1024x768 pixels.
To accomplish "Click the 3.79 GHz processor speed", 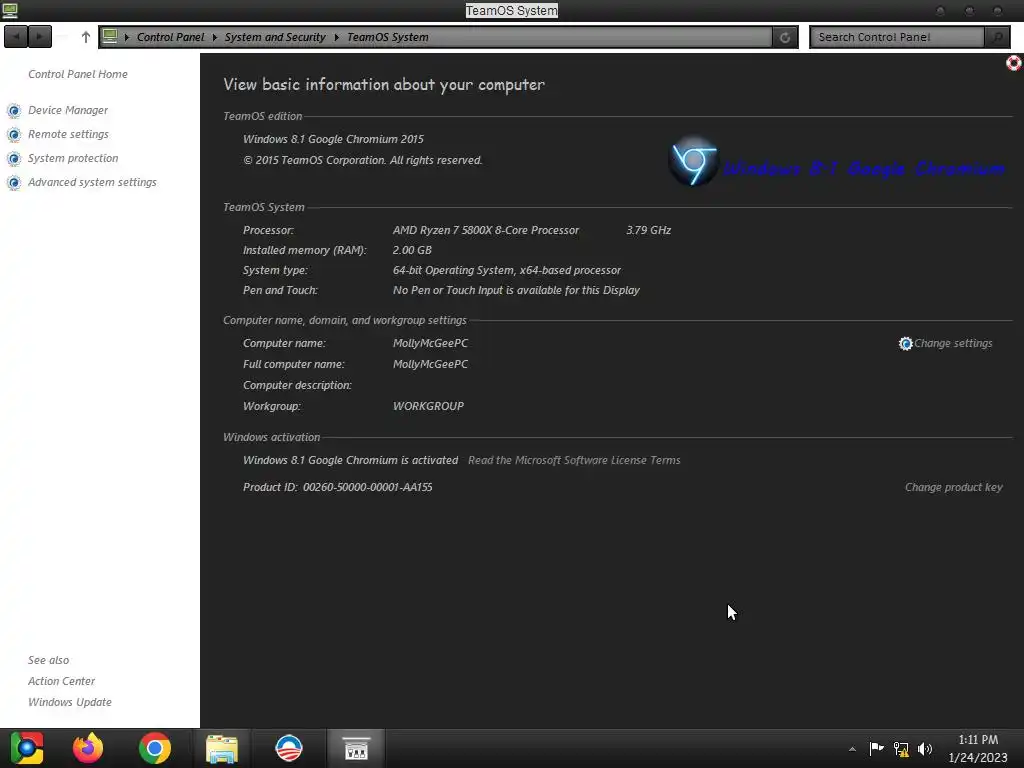I will pos(648,230).
